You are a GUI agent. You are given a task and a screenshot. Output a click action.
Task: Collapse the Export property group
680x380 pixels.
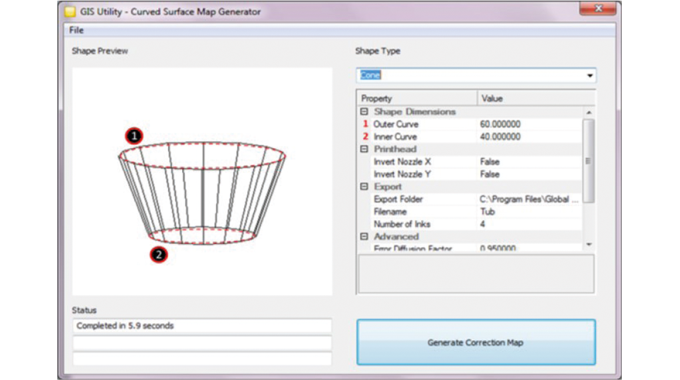pos(364,187)
